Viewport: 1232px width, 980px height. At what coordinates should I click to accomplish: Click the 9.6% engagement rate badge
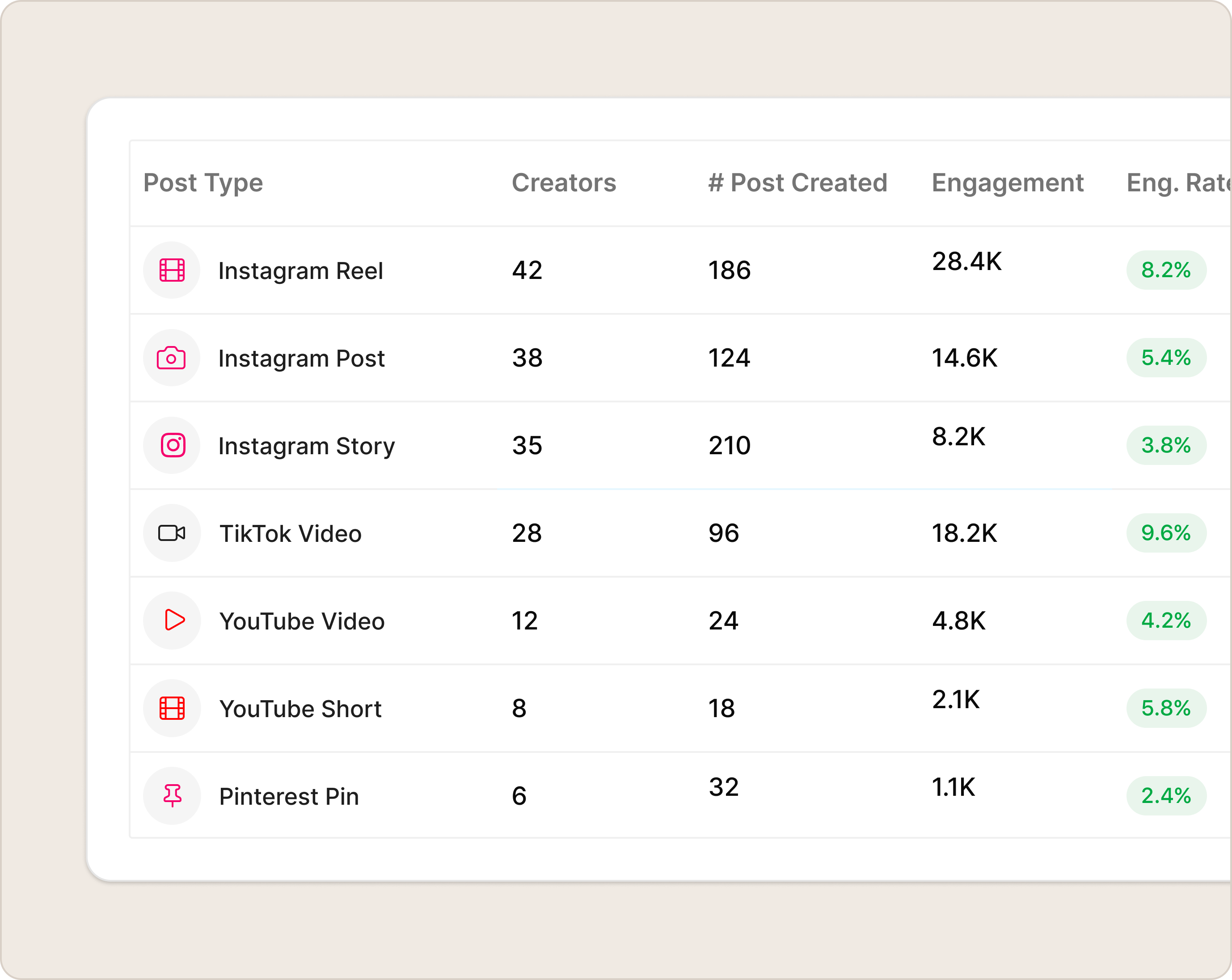coord(1166,533)
